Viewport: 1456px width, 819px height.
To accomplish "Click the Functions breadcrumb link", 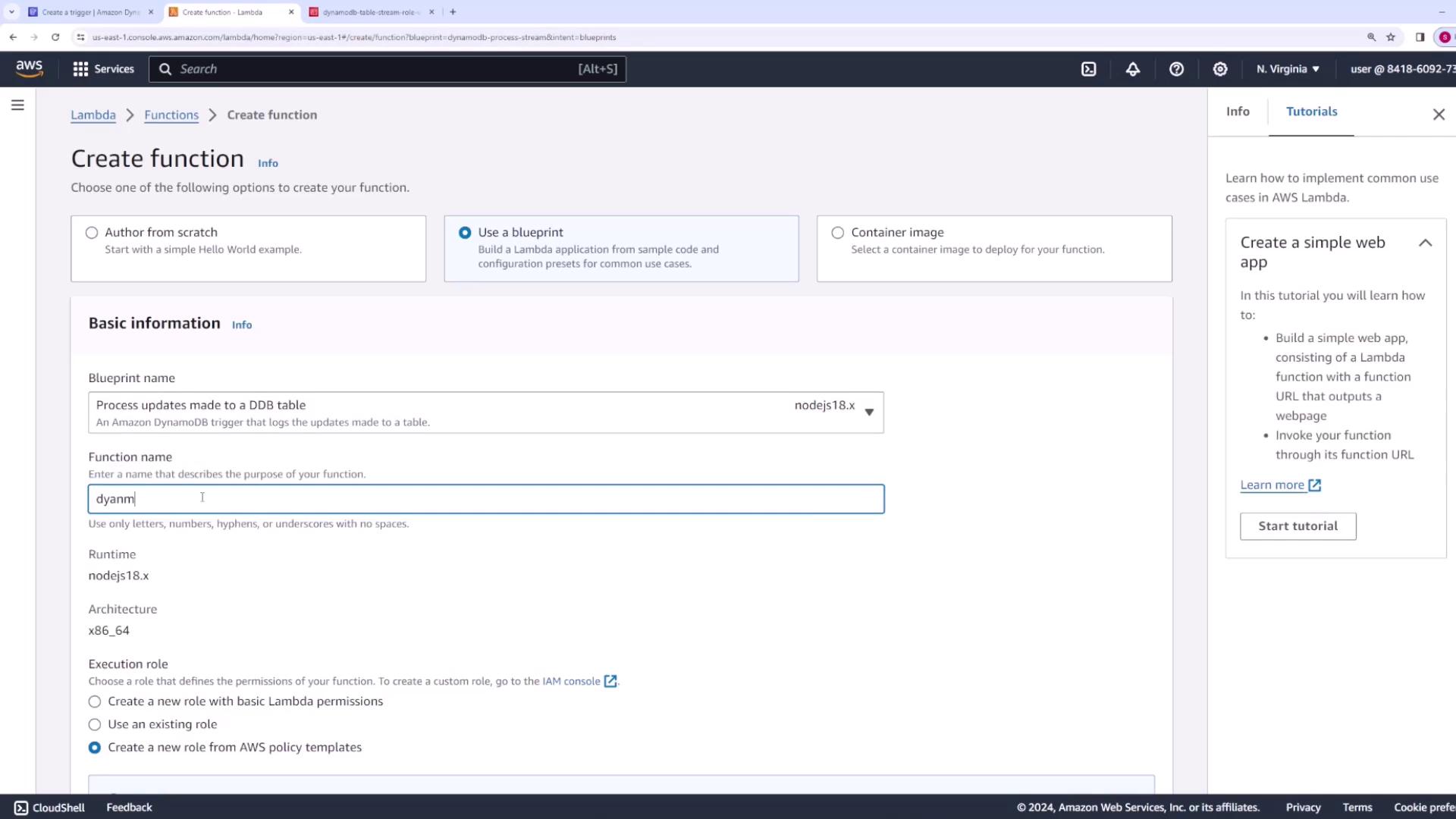I will coord(171,115).
